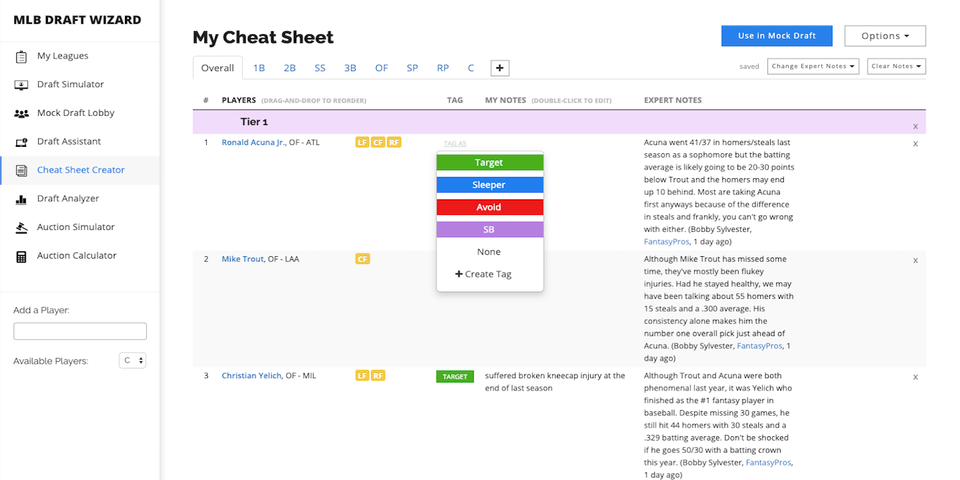Remove Tier 1 row with its x
Image resolution: width=960 pixels, height=480 pixels.
pyautogui.click(x=915, y=127)
